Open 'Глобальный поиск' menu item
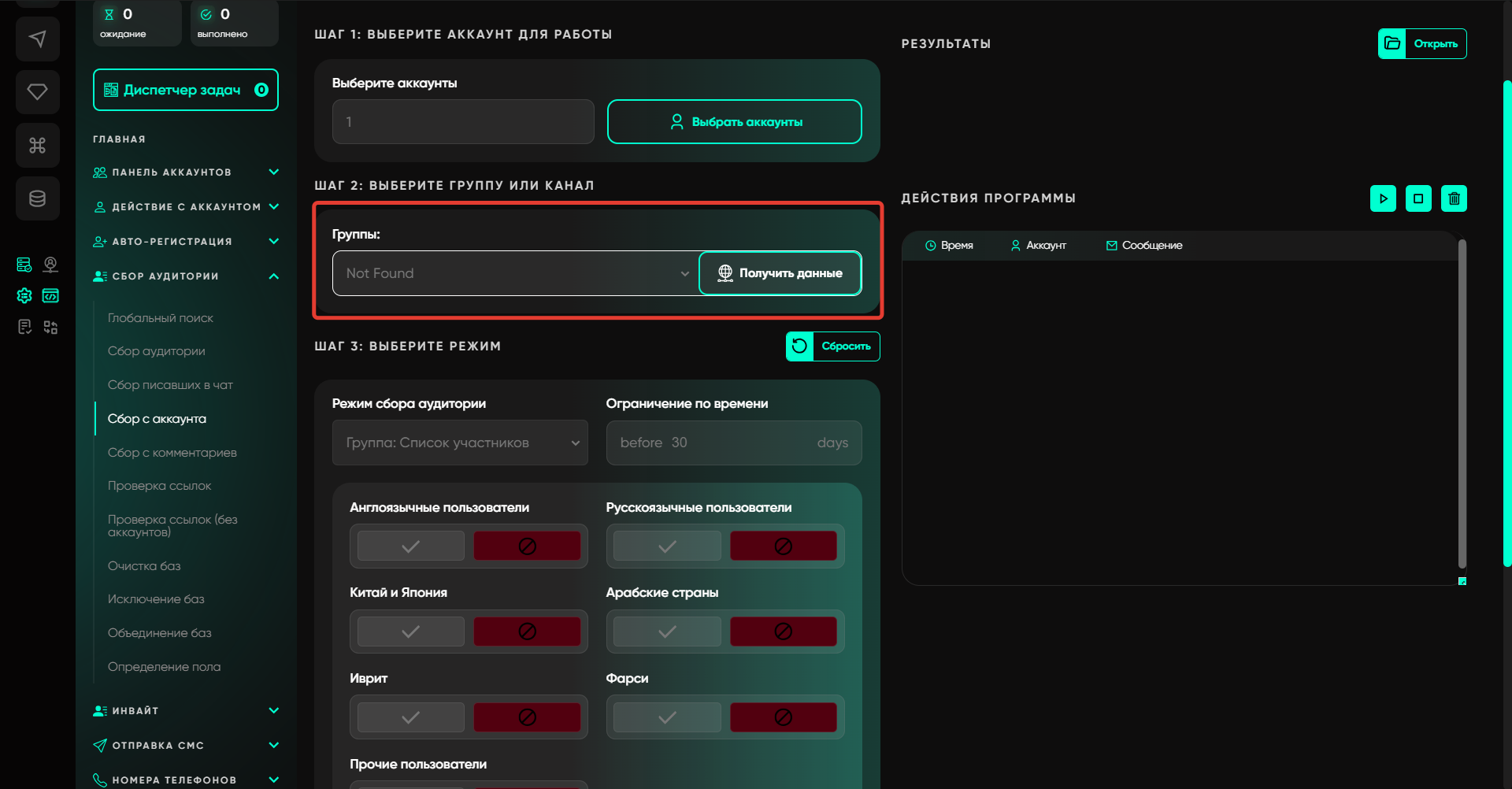The image size is (1512, 789). [161, 318]
